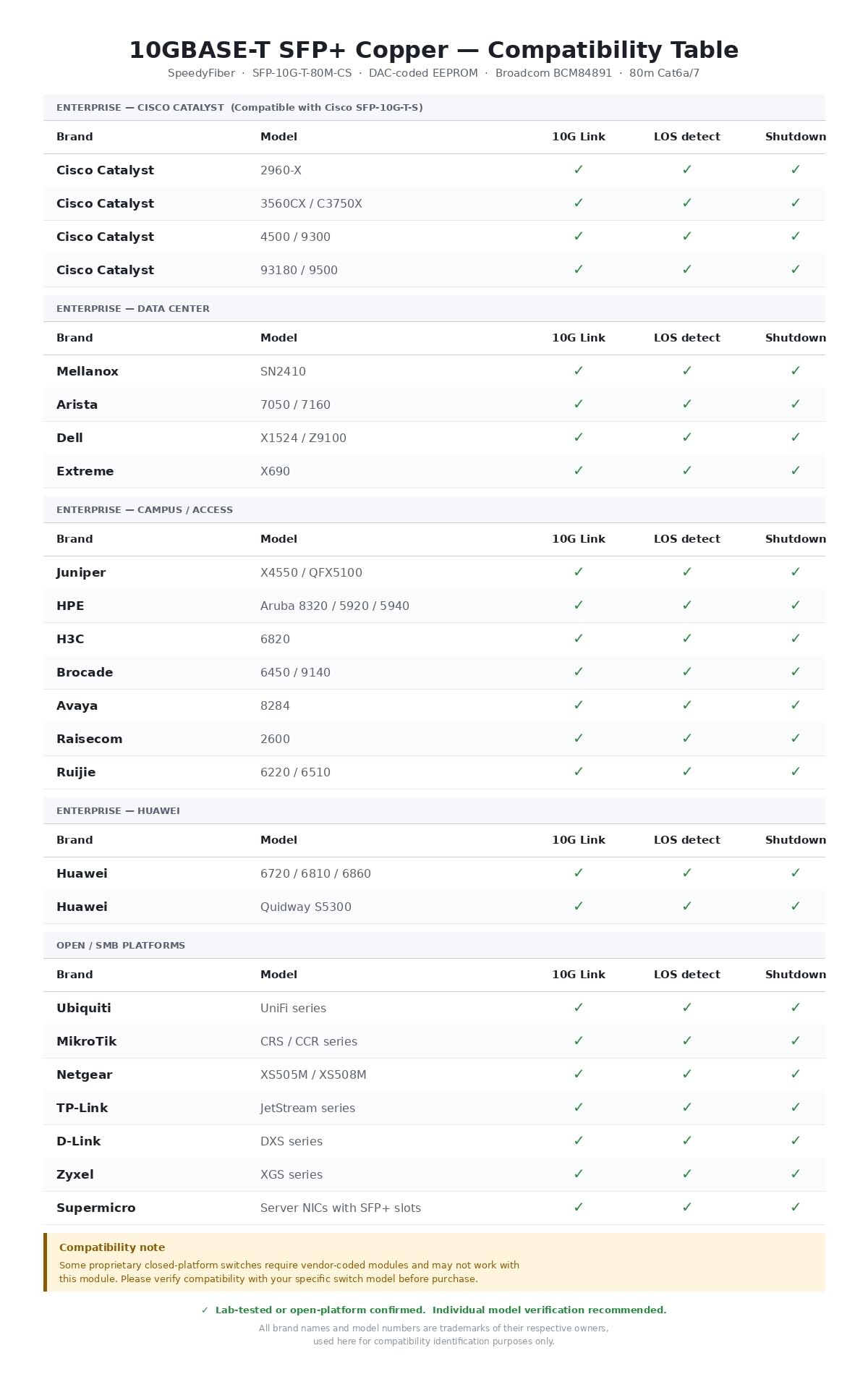Click the 10G Link checkmark for Juniper X4550
Viewport: 868px width, 1382px height.
point(579,572)
